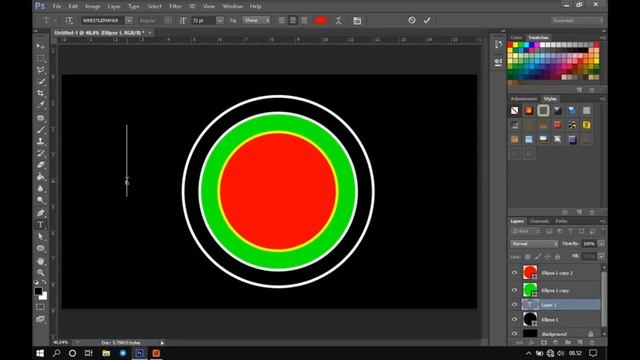Open the Layer menu

114,6
